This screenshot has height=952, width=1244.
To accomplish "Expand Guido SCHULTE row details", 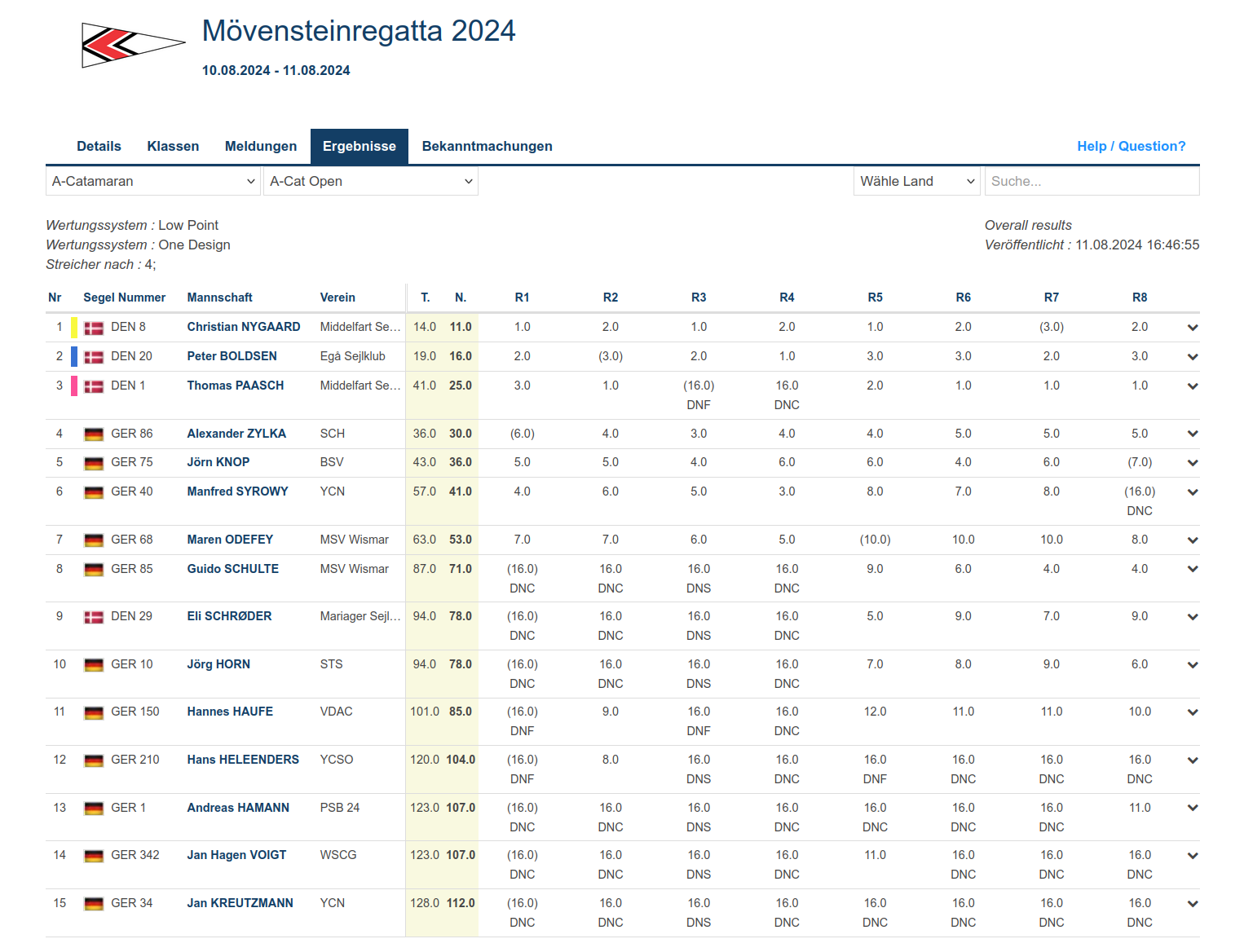I will click(1193, 569).
